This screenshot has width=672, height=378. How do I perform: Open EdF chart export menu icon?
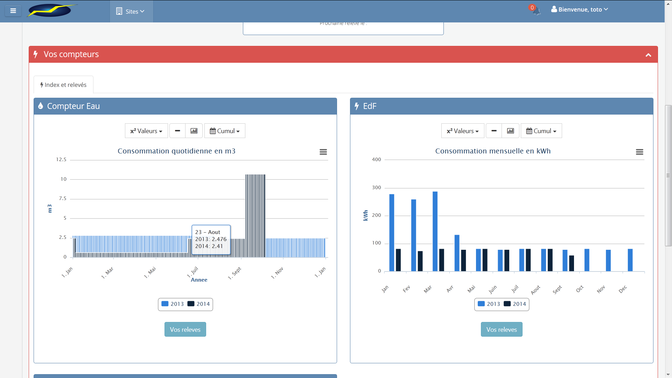point(639,152)
